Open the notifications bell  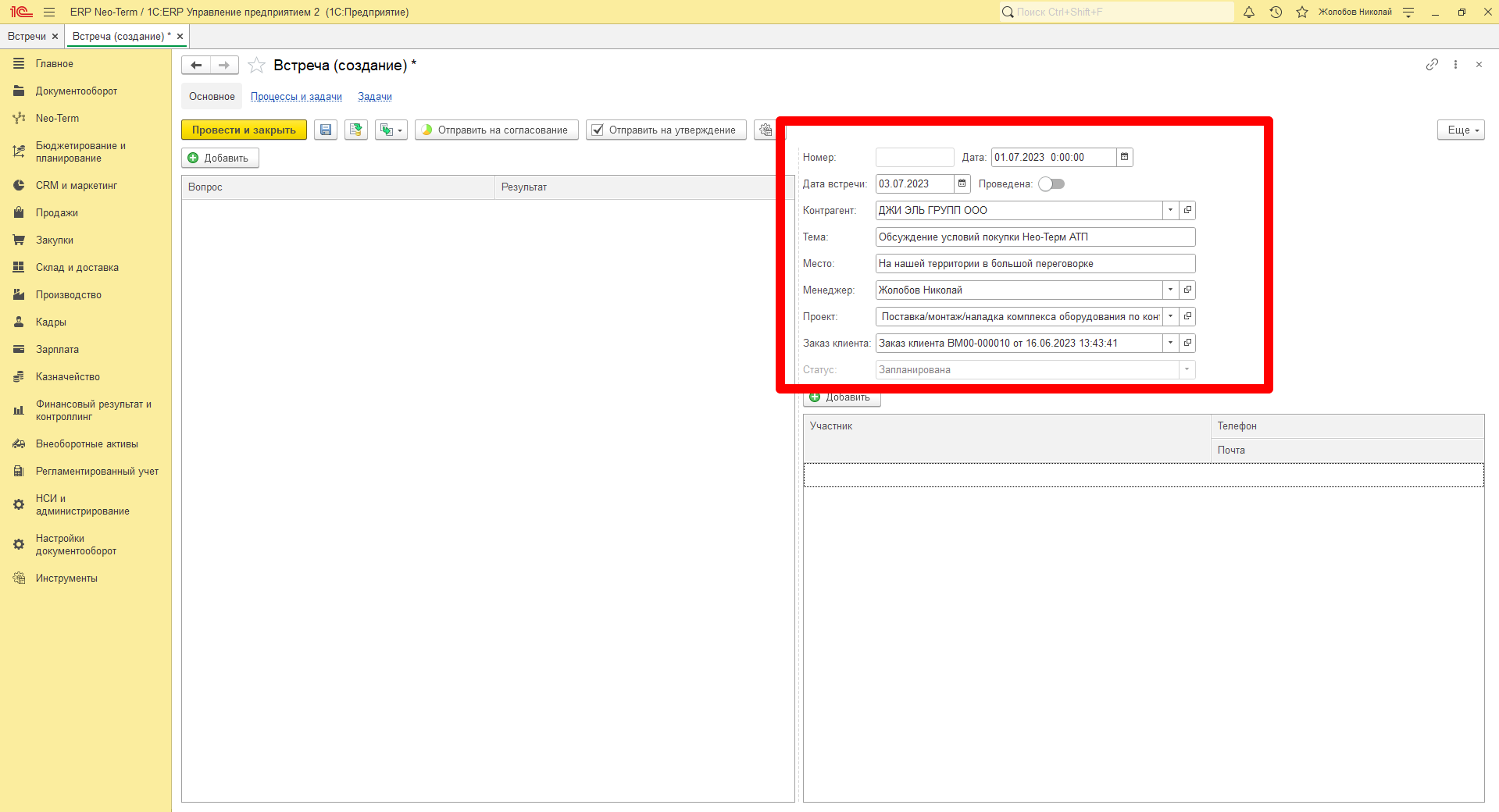point(1249,12)
